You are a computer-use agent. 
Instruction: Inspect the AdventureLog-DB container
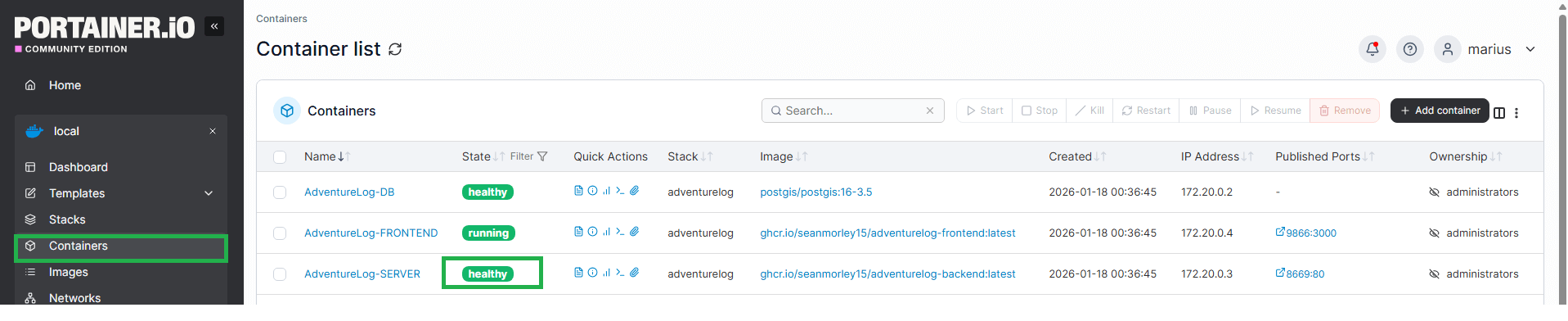592,191
